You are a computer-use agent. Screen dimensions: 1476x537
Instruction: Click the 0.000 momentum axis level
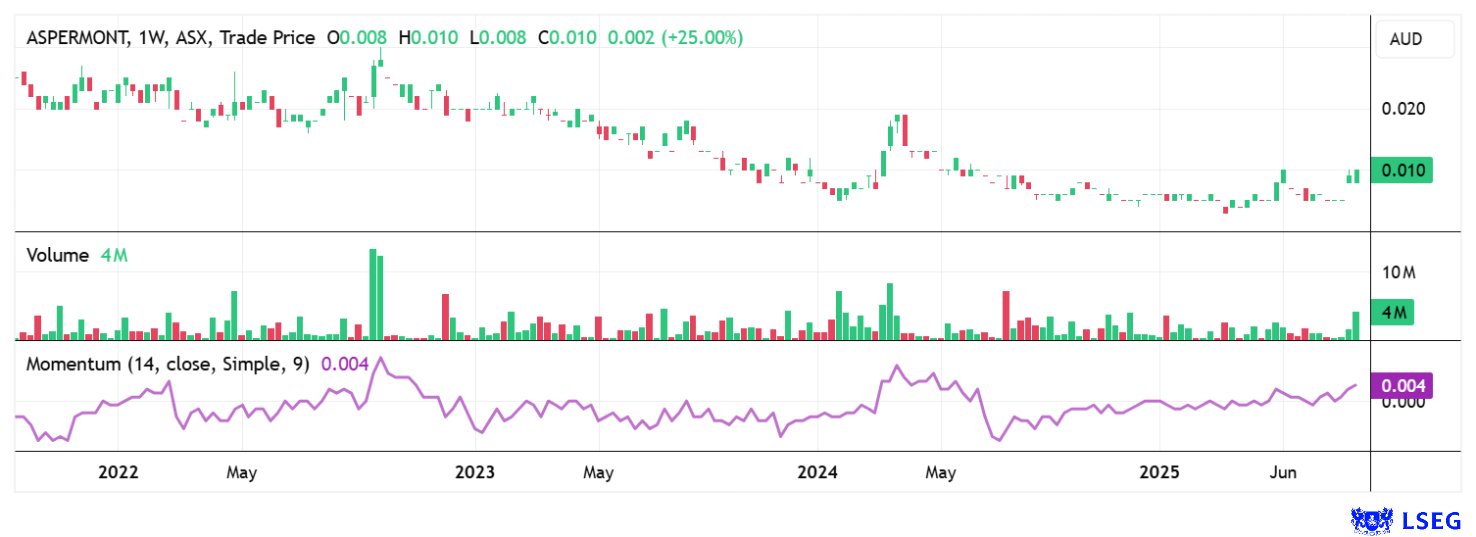click(1402, 402)
